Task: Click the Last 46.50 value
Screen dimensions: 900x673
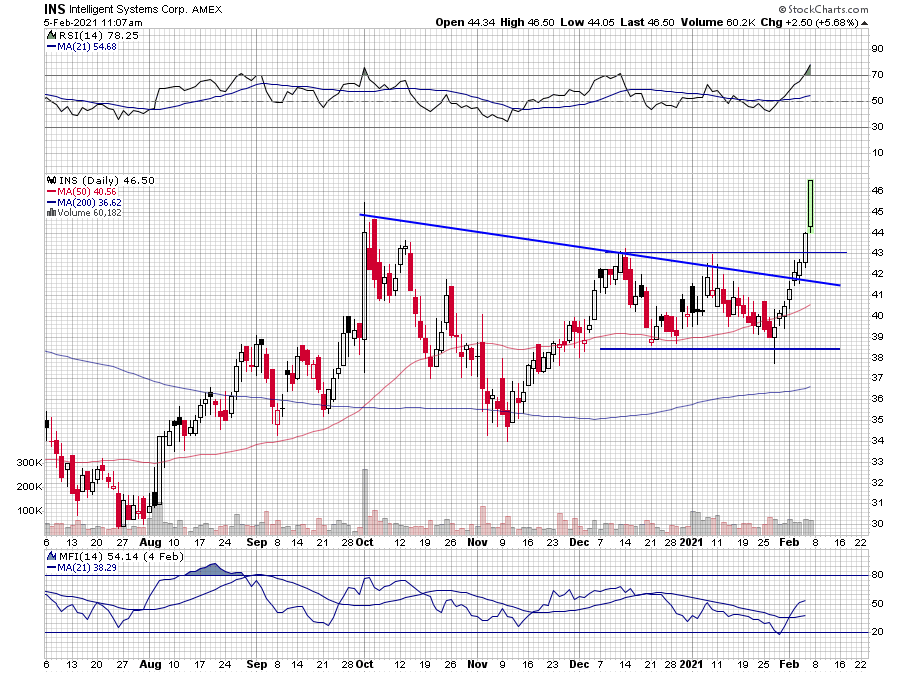Action: coord(647,22)
